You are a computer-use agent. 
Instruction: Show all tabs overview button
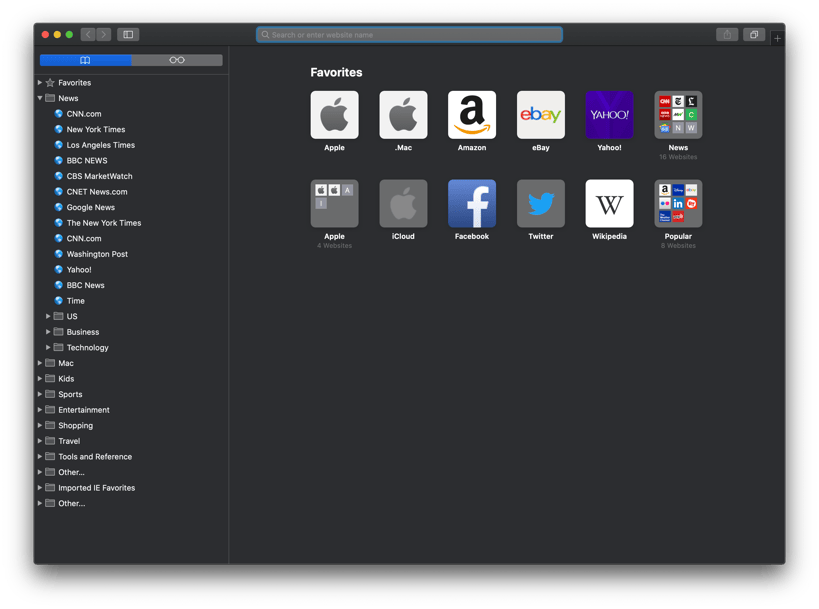click(x=754, y=34)
